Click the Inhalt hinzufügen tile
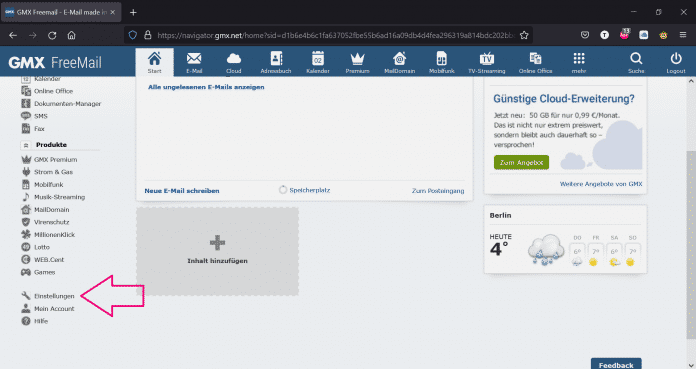 [x=218, y=251]
